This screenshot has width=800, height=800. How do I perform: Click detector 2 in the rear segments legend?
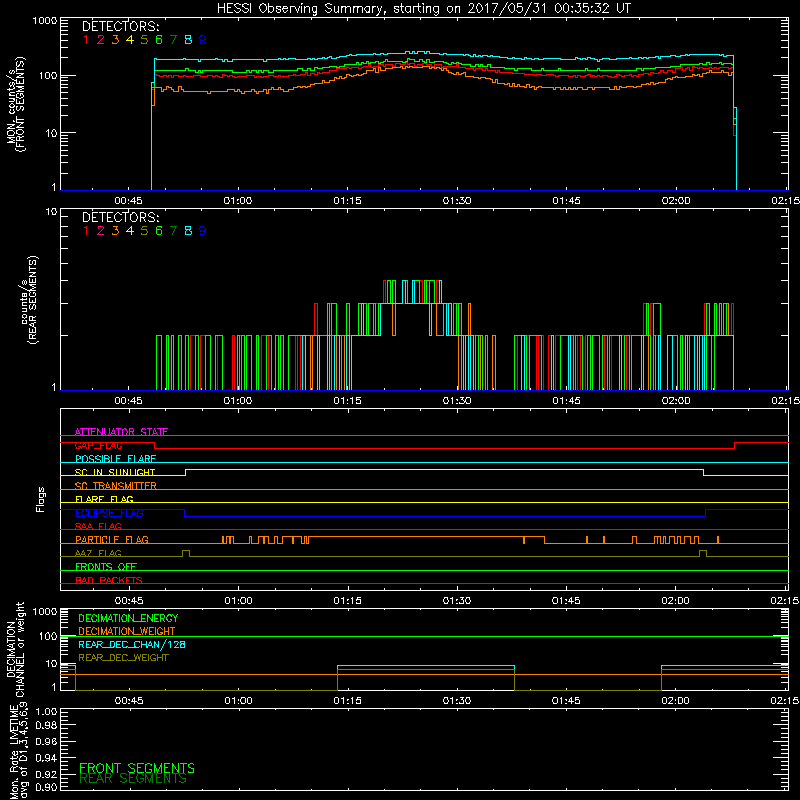[101, 231]
